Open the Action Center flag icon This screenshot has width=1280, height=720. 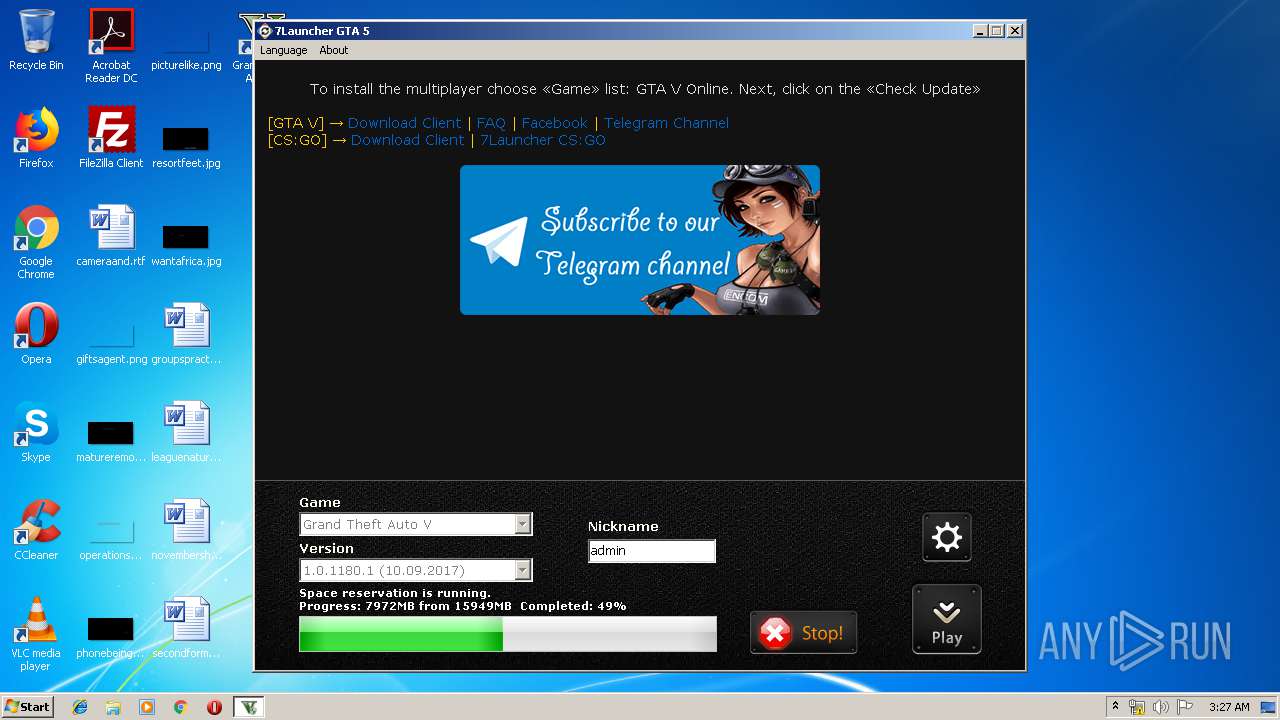pos(1185,707)
